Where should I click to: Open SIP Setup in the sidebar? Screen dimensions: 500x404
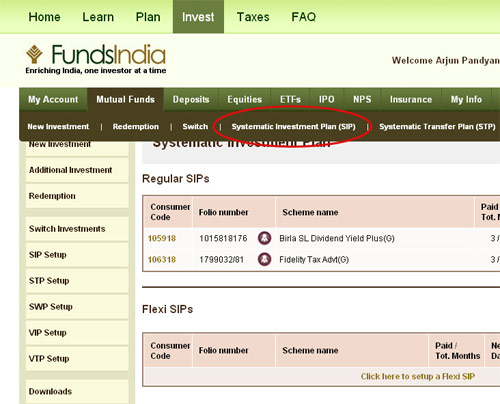[77, 255]
